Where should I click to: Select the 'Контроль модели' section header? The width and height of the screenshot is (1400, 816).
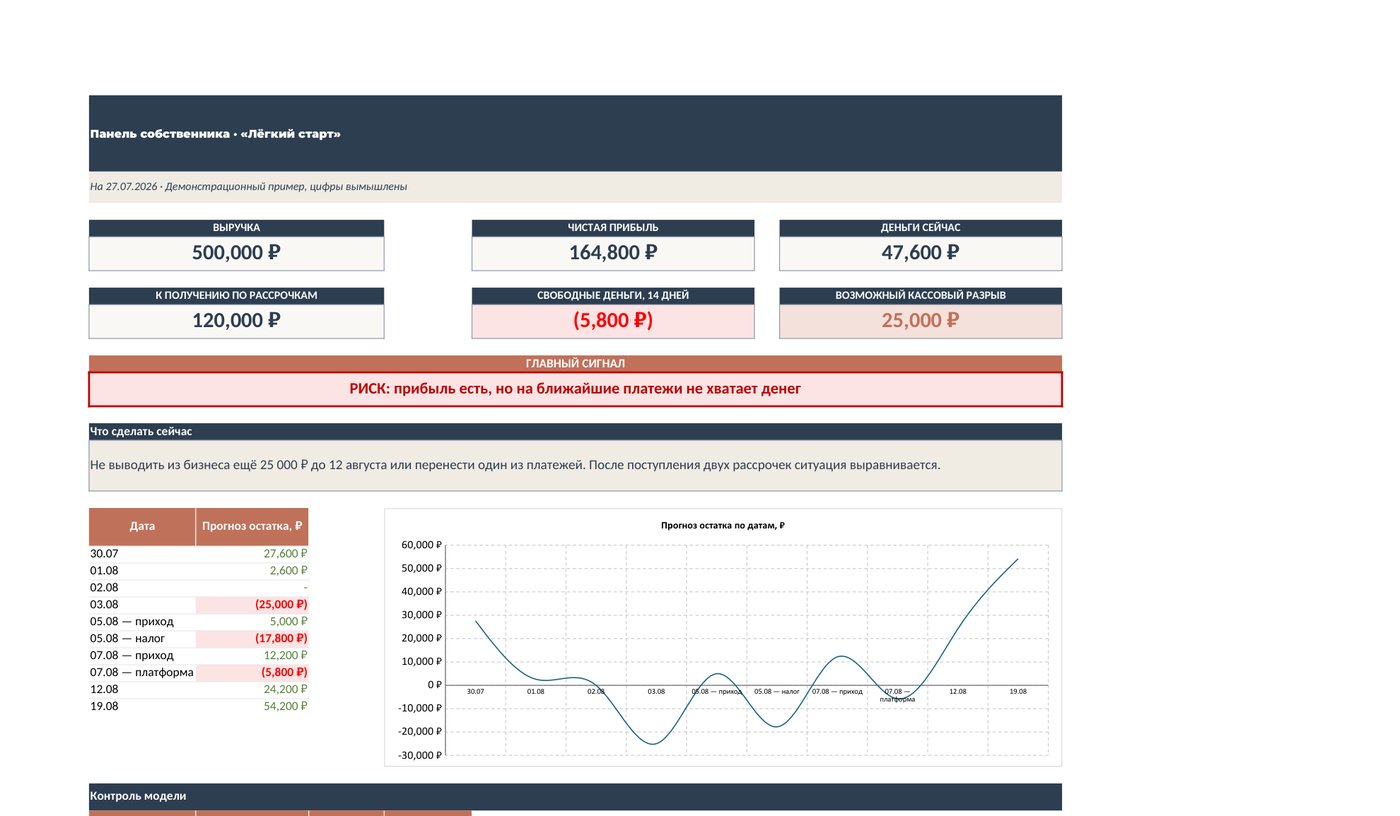(x=575, y=797)
